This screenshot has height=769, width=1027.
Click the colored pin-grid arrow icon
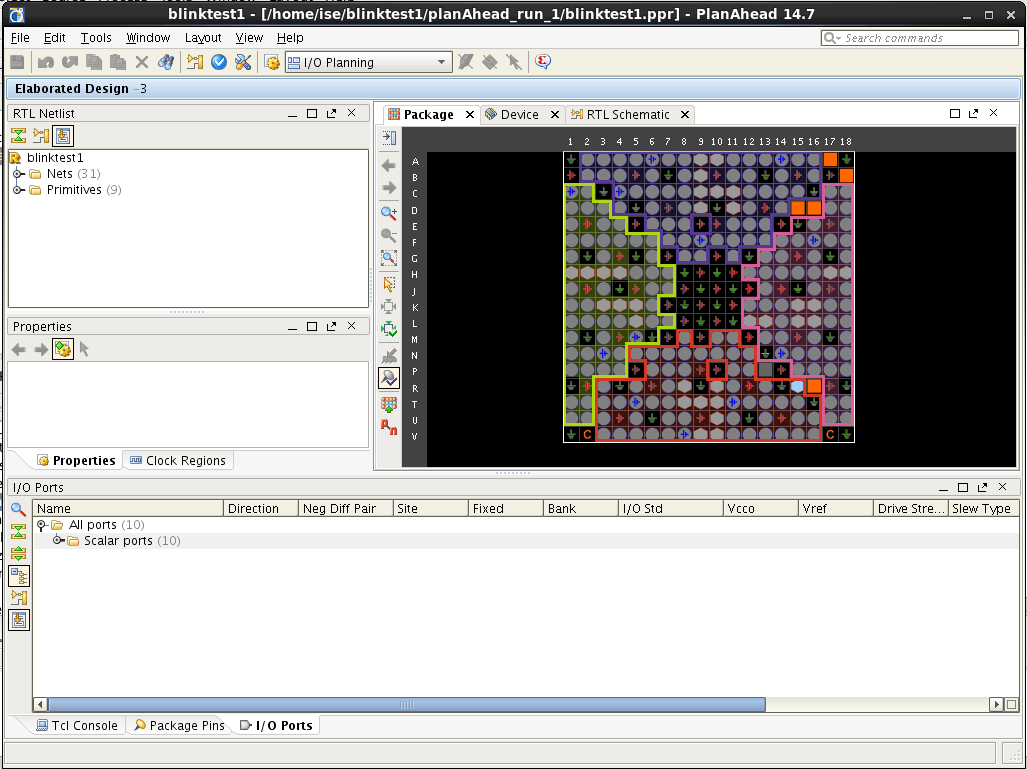coord(389,405)
